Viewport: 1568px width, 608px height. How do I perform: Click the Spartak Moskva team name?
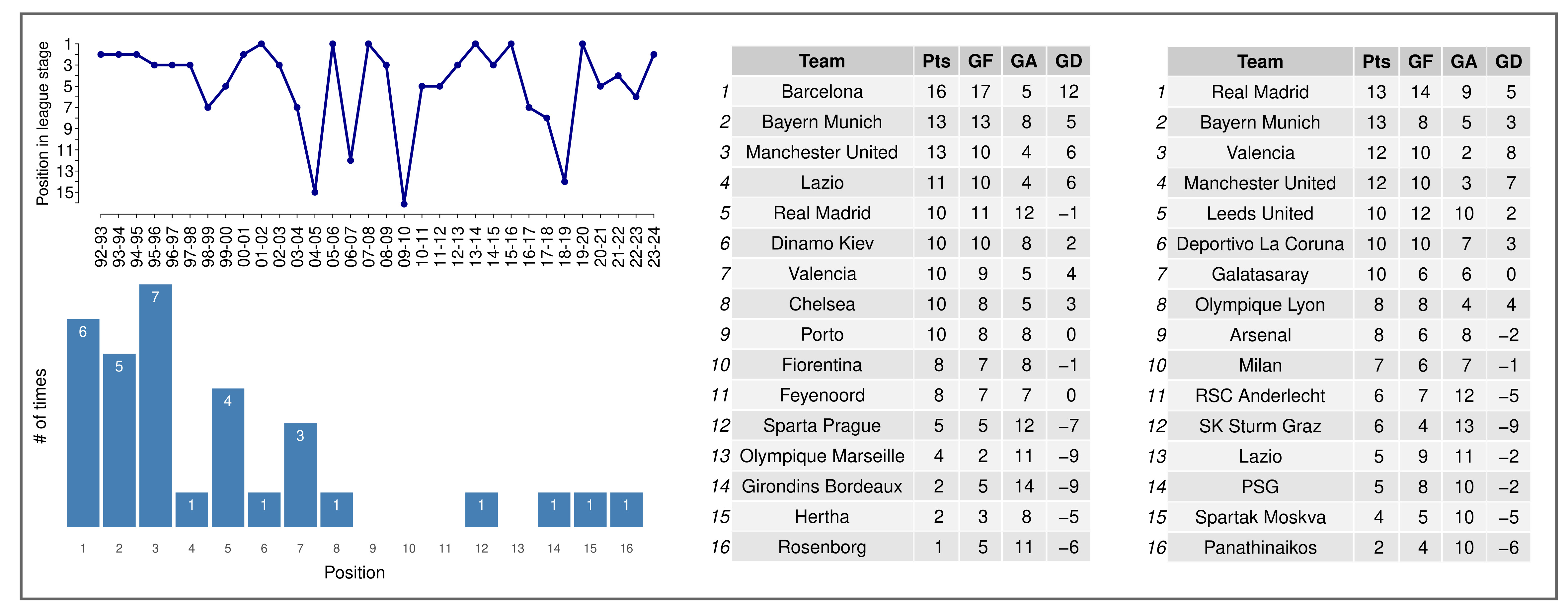(x=1259, y=517)
